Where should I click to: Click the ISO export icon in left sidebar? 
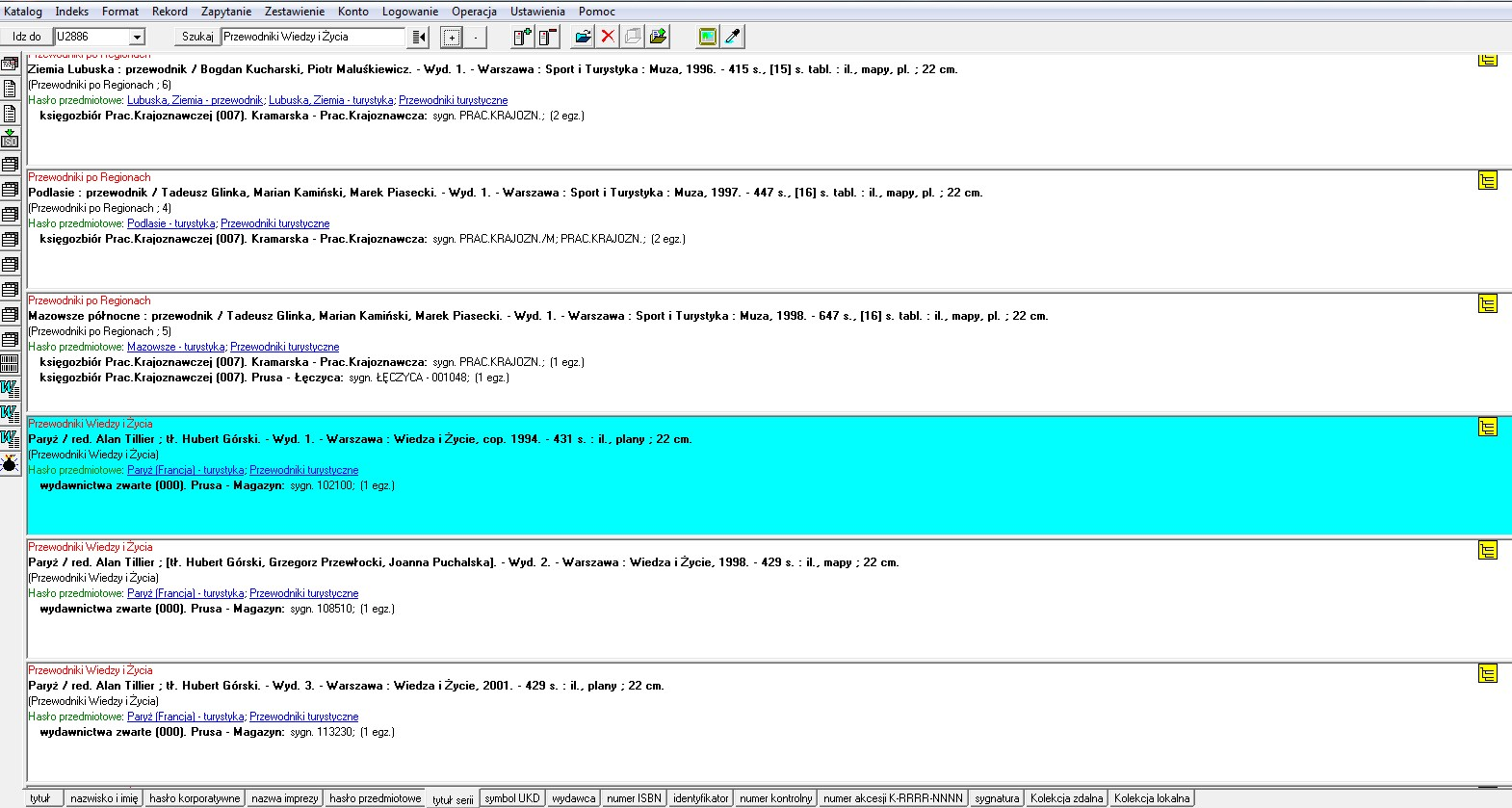(x=10, y=139)
